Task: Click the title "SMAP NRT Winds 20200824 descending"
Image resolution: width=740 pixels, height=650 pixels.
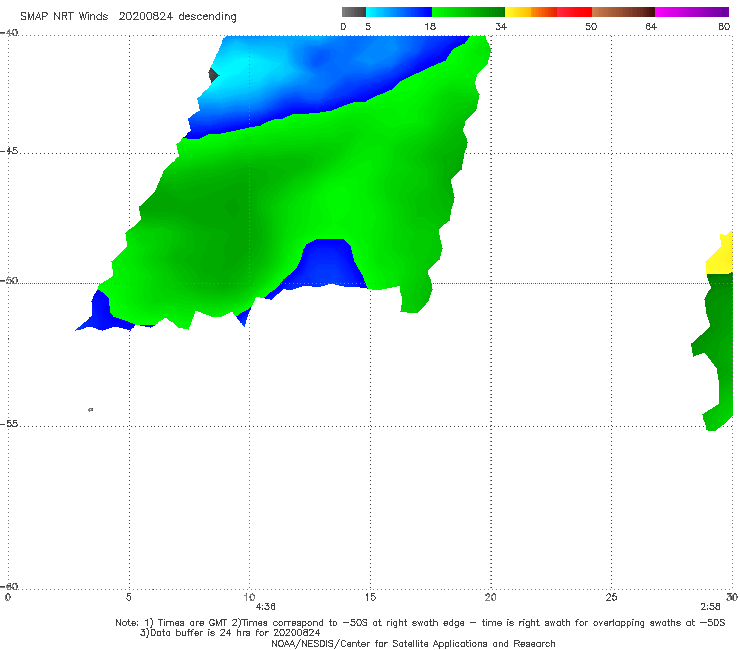Action: (128, 16)
